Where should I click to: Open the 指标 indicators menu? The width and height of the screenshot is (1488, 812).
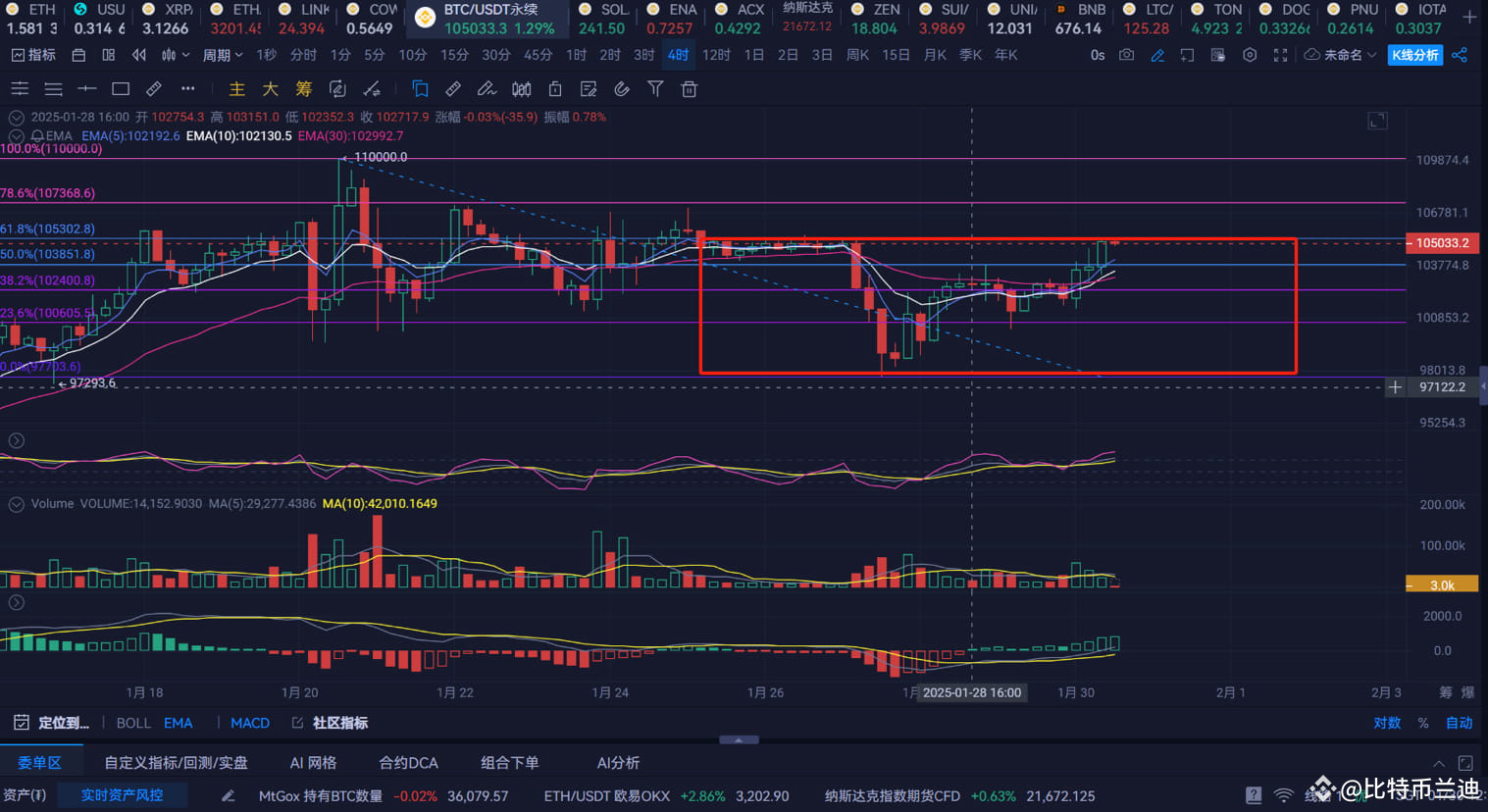pyautogui.click(x=33, y=55)
